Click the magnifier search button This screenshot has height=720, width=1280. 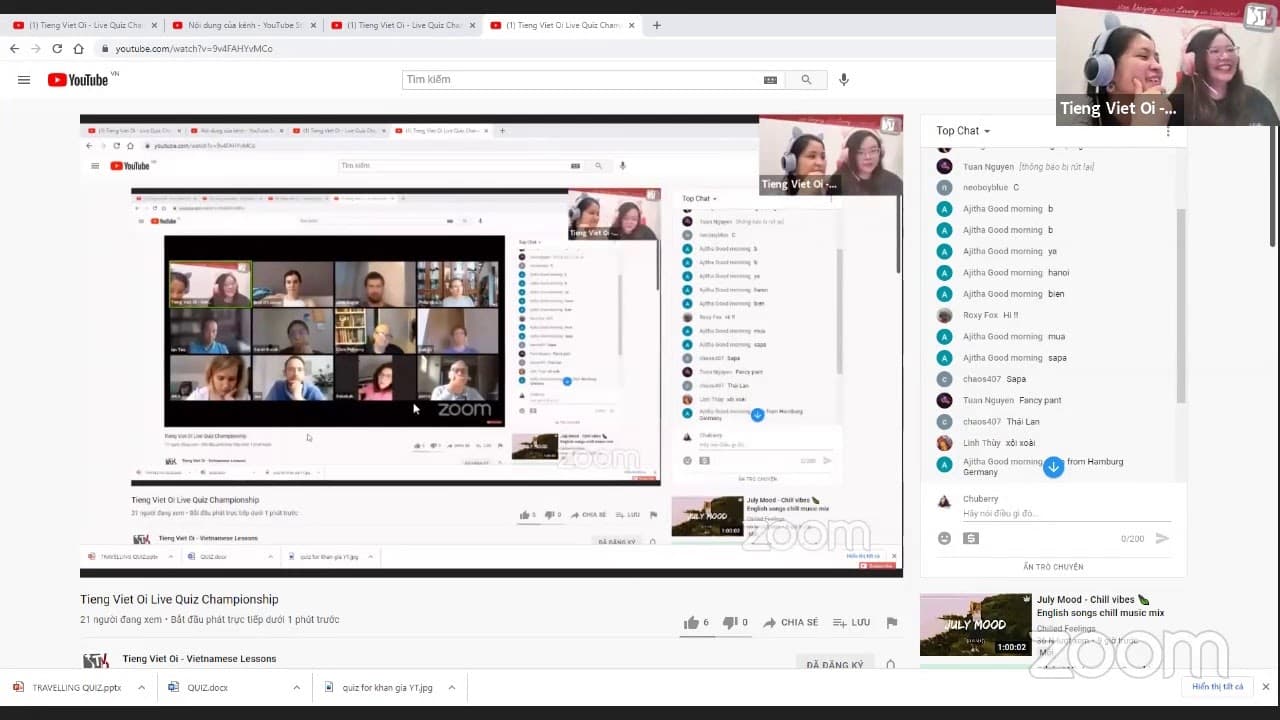pyautogui.click(x=806, y=80)
